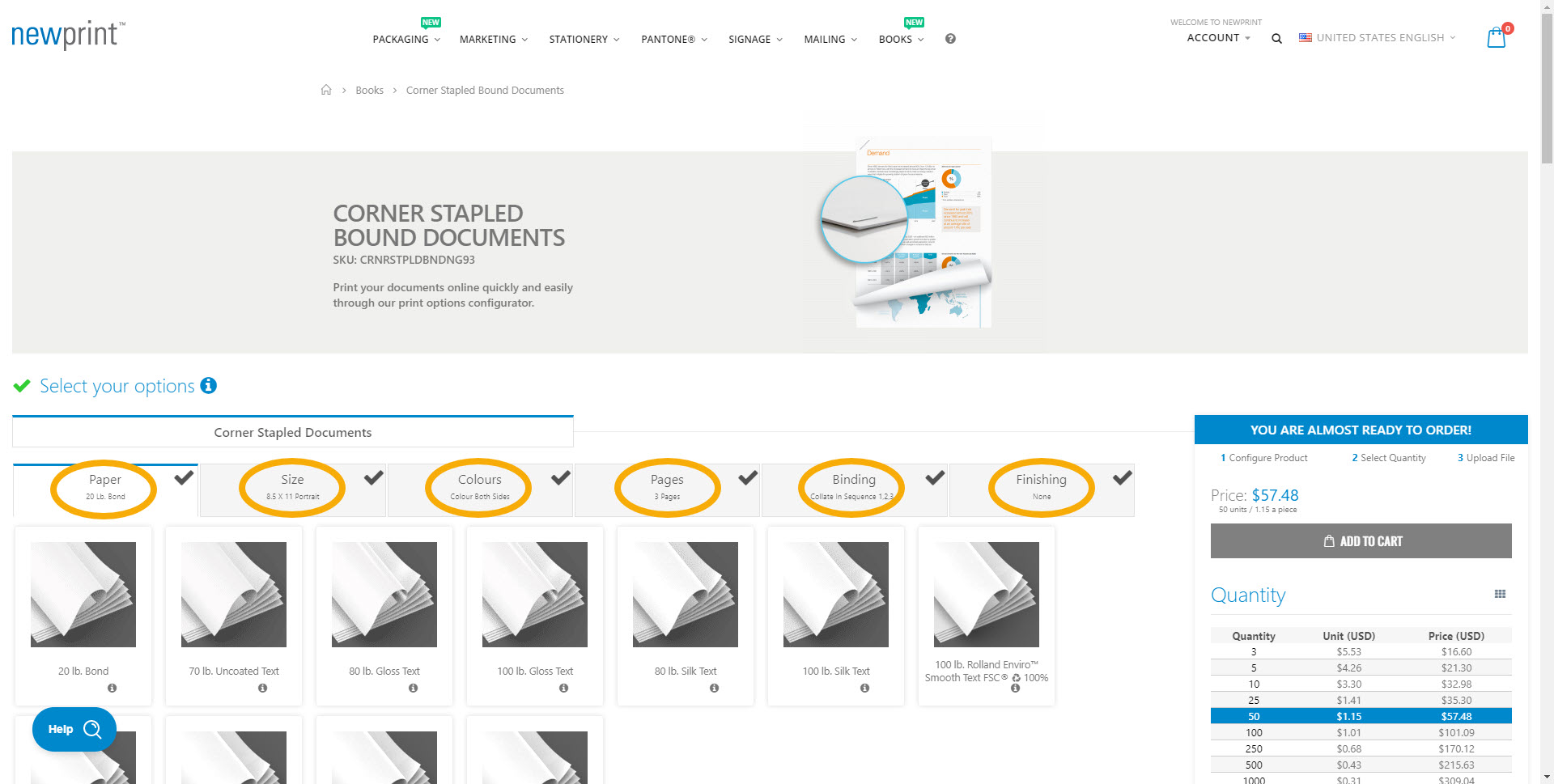The height and width of the screenshot is (784, 1554).
Task: Open the help question mark icon in navigation
Action: 950,39
